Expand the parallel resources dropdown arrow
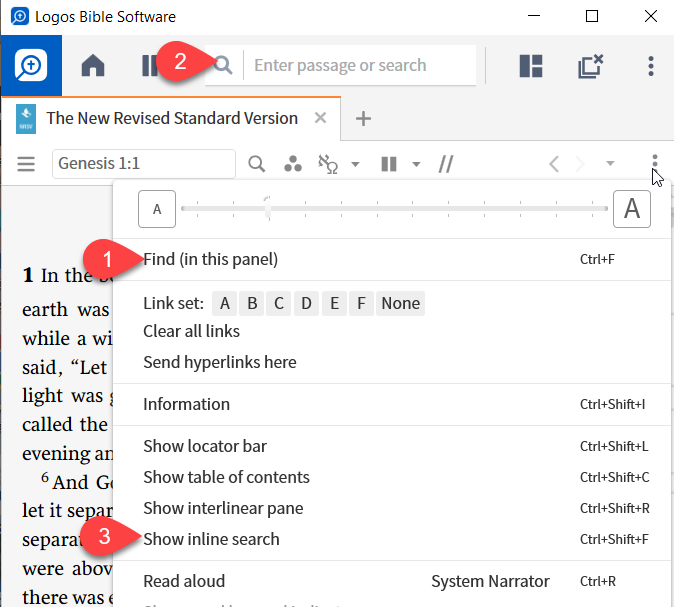The image size is (674, 607). [x=416, y=164]
